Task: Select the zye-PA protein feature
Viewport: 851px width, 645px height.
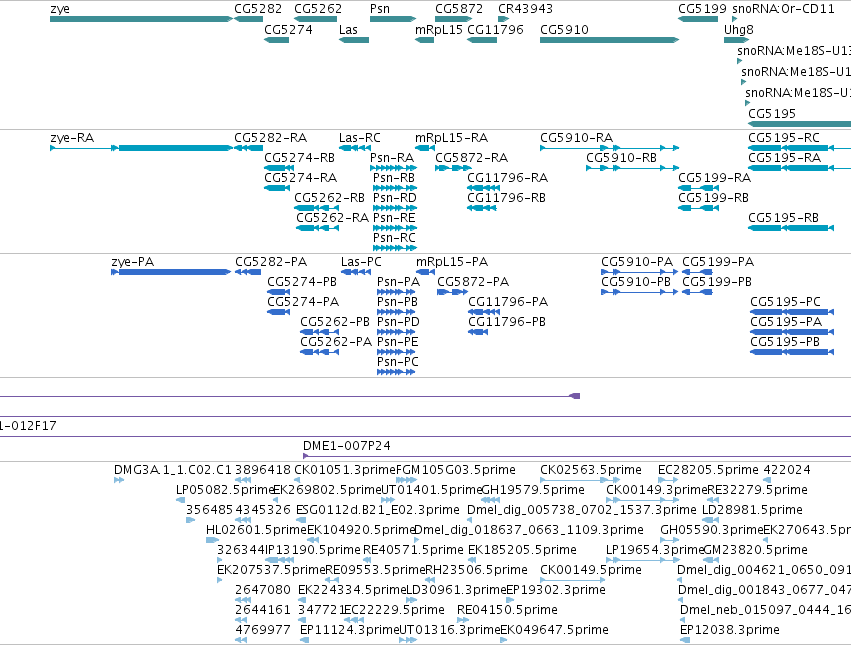Action: coord(171,272)
